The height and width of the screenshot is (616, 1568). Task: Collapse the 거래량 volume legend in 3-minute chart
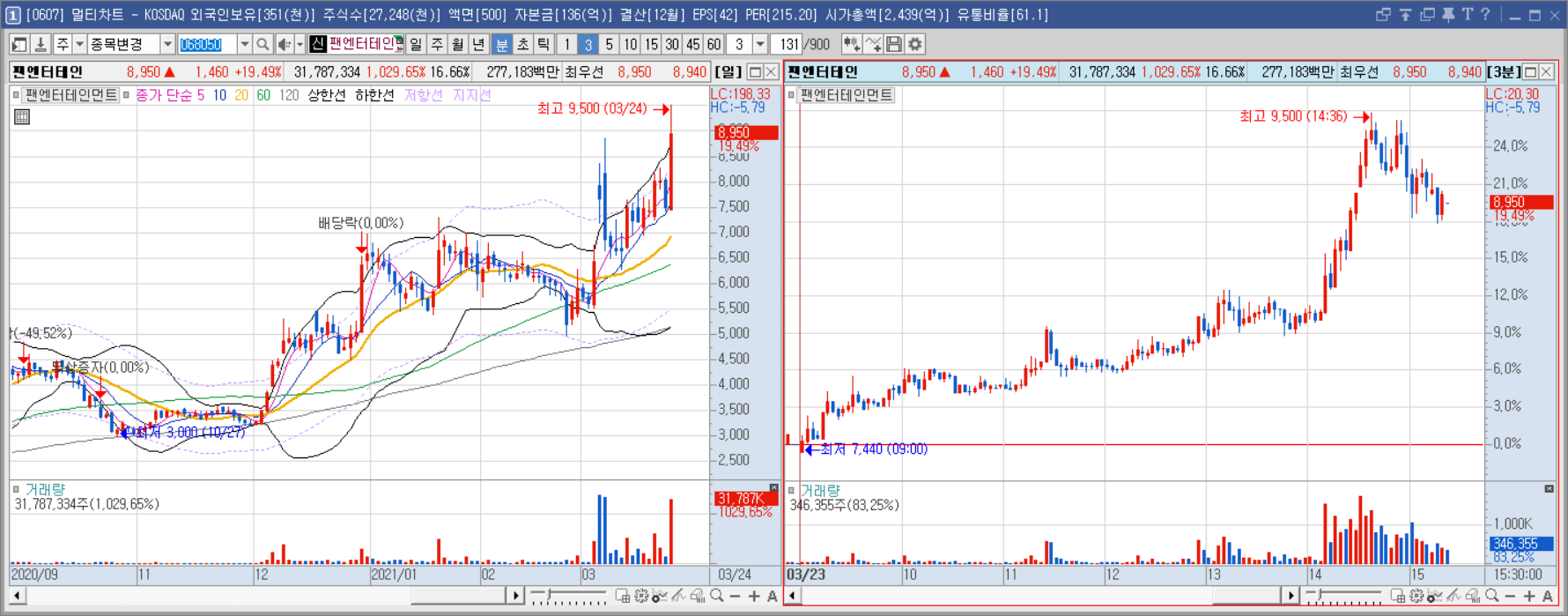tap(791, 490)
